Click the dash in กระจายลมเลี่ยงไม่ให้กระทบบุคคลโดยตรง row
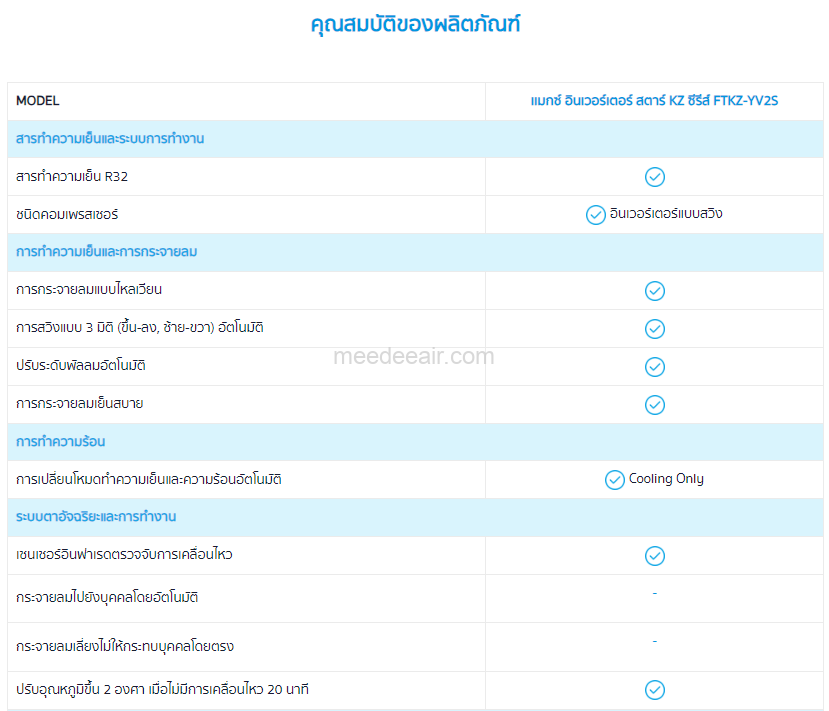This screenshot has height=711, width=829. (654, 642)
